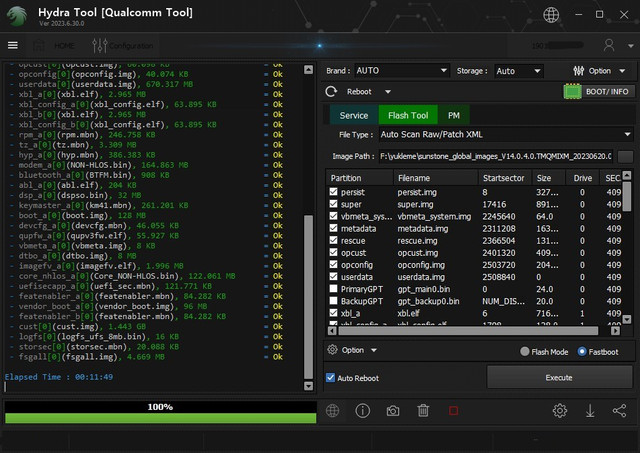
Task: Switch to the PM tab
Action: tap(453, 115)
